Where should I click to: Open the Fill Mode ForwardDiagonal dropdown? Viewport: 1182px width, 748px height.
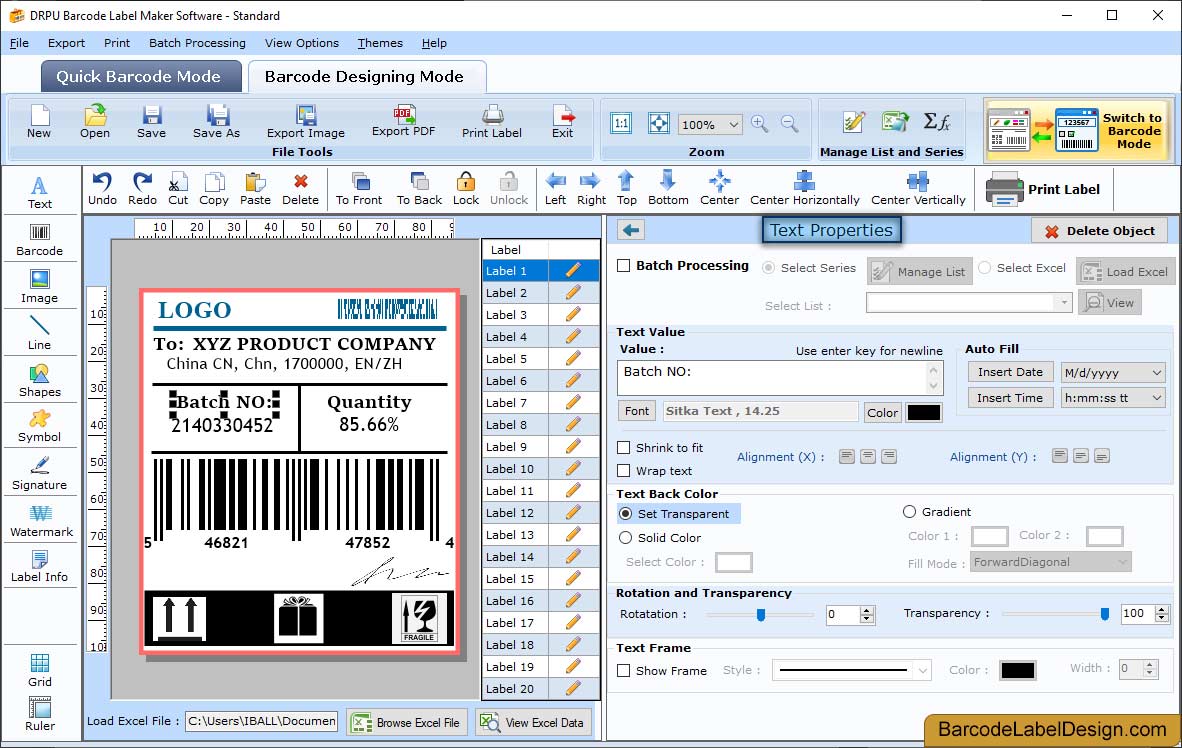[x=1122, y=562]
